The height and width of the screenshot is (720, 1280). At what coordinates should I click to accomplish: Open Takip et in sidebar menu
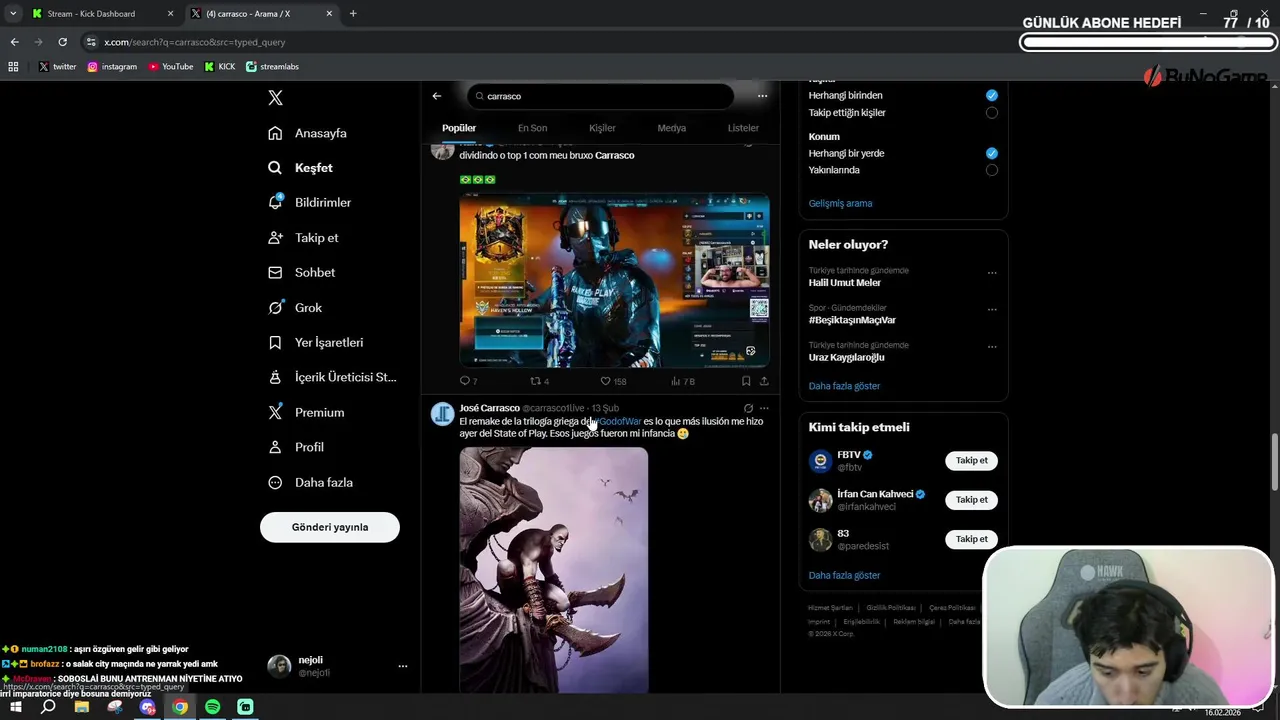(x=304, y=238)
